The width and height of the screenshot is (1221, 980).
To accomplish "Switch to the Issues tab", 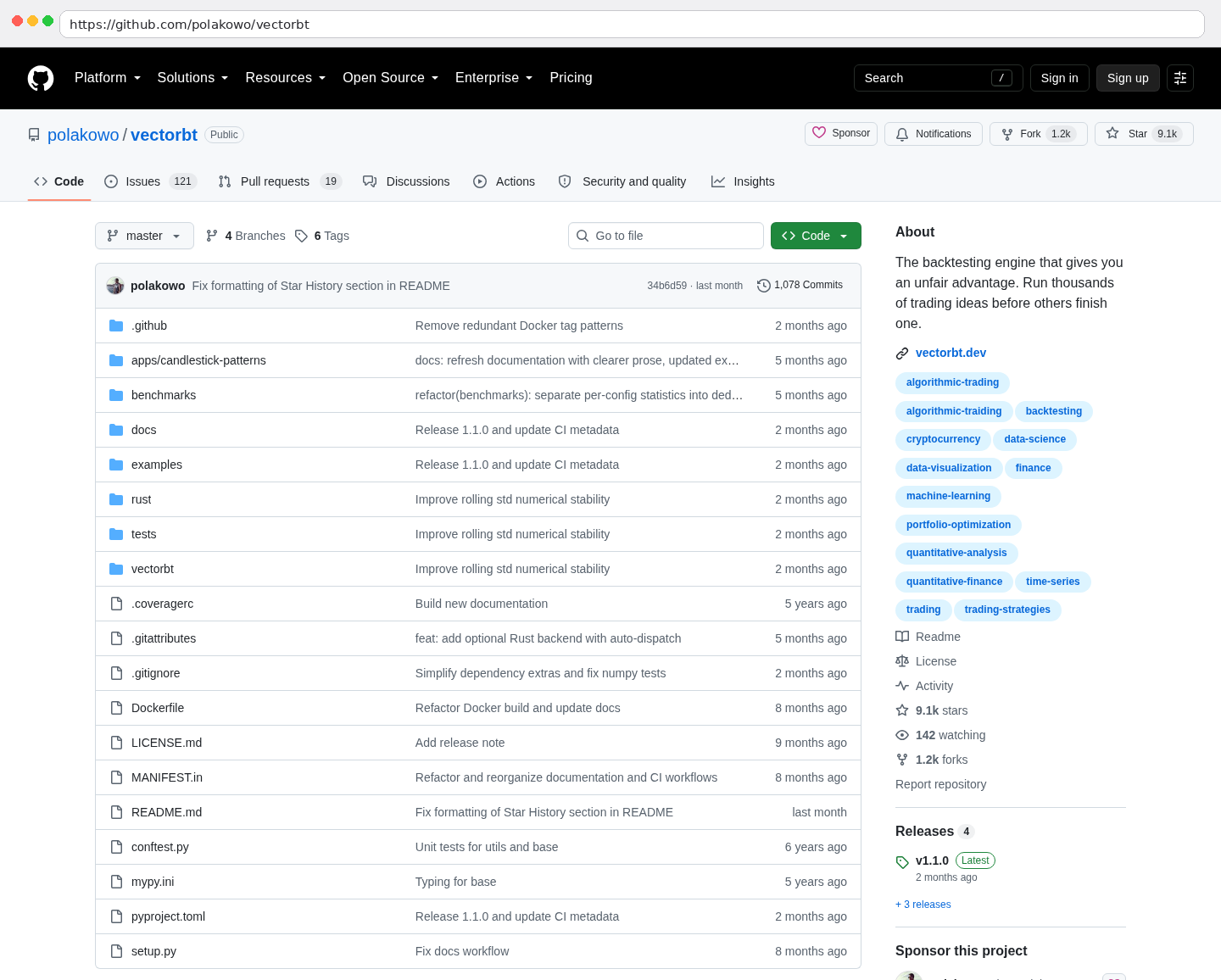I will coord(150,181).
